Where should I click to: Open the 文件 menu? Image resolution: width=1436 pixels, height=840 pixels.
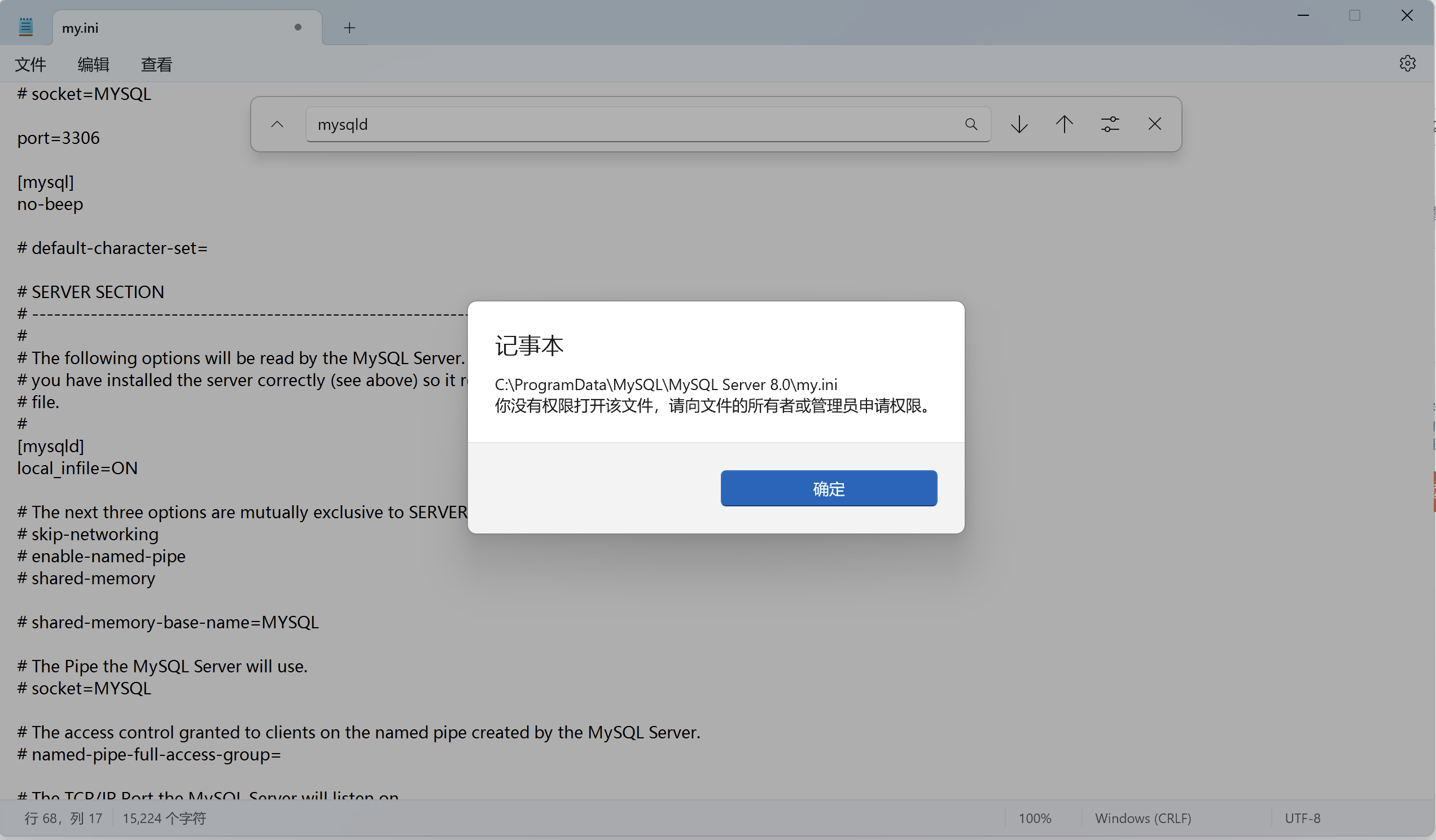(x=30, y=64)
